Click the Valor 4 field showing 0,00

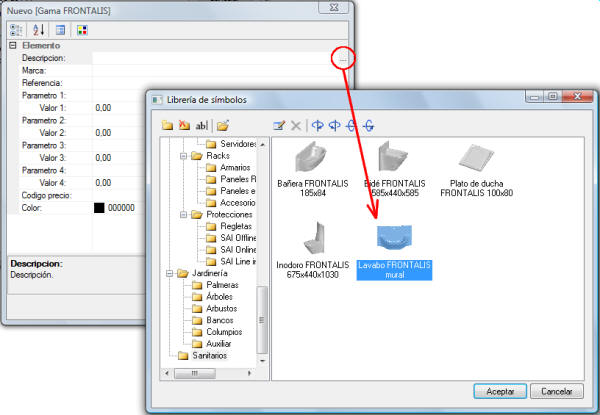click(119, 183)
